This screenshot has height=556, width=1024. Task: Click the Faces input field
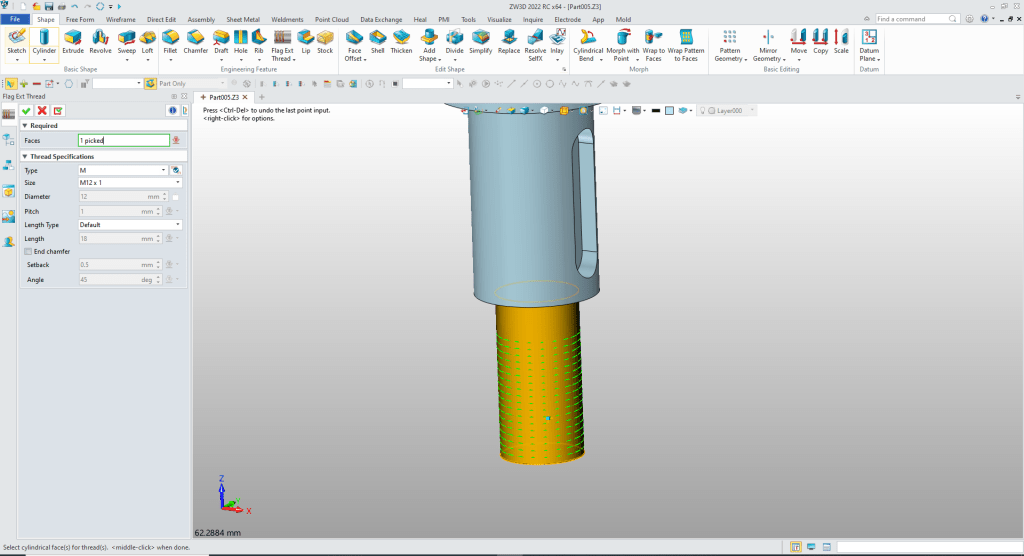(x=123, y=141)
